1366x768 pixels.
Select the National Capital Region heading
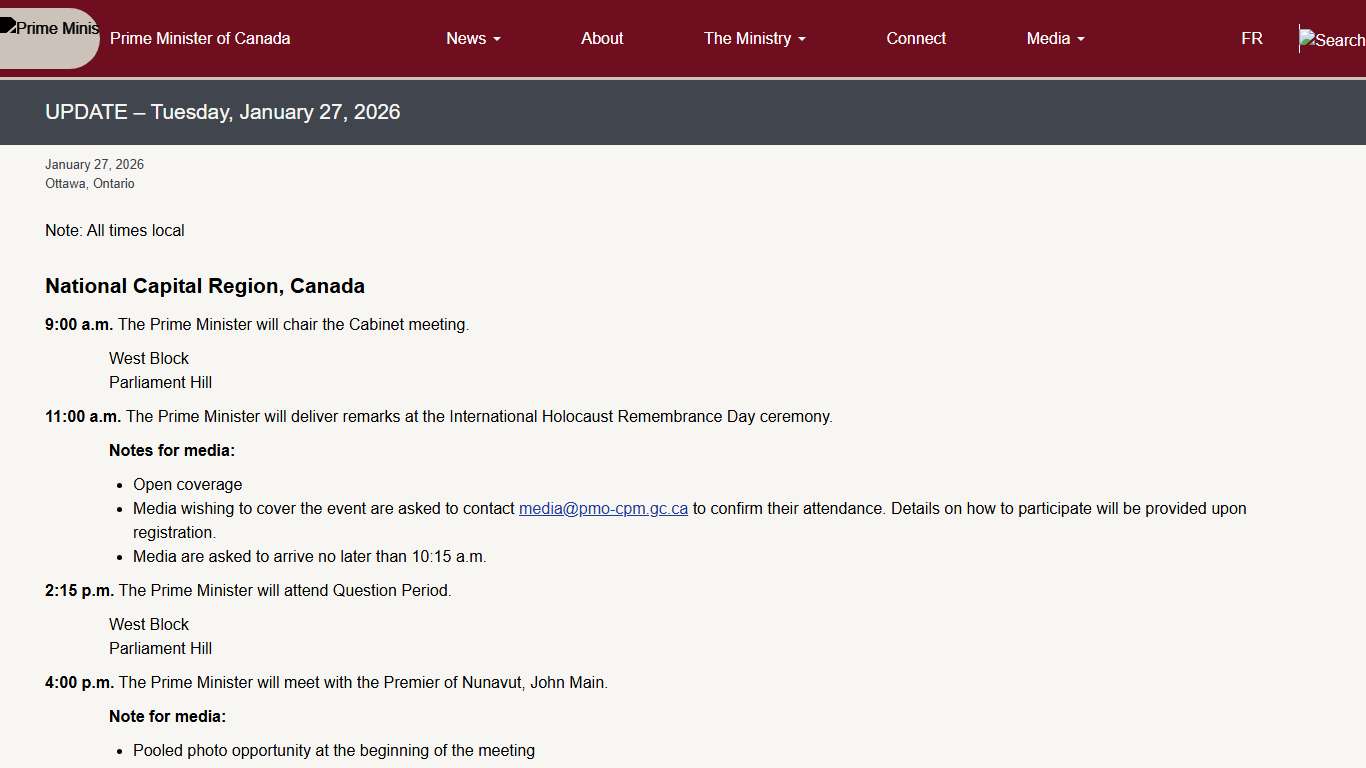coord(204,286)
